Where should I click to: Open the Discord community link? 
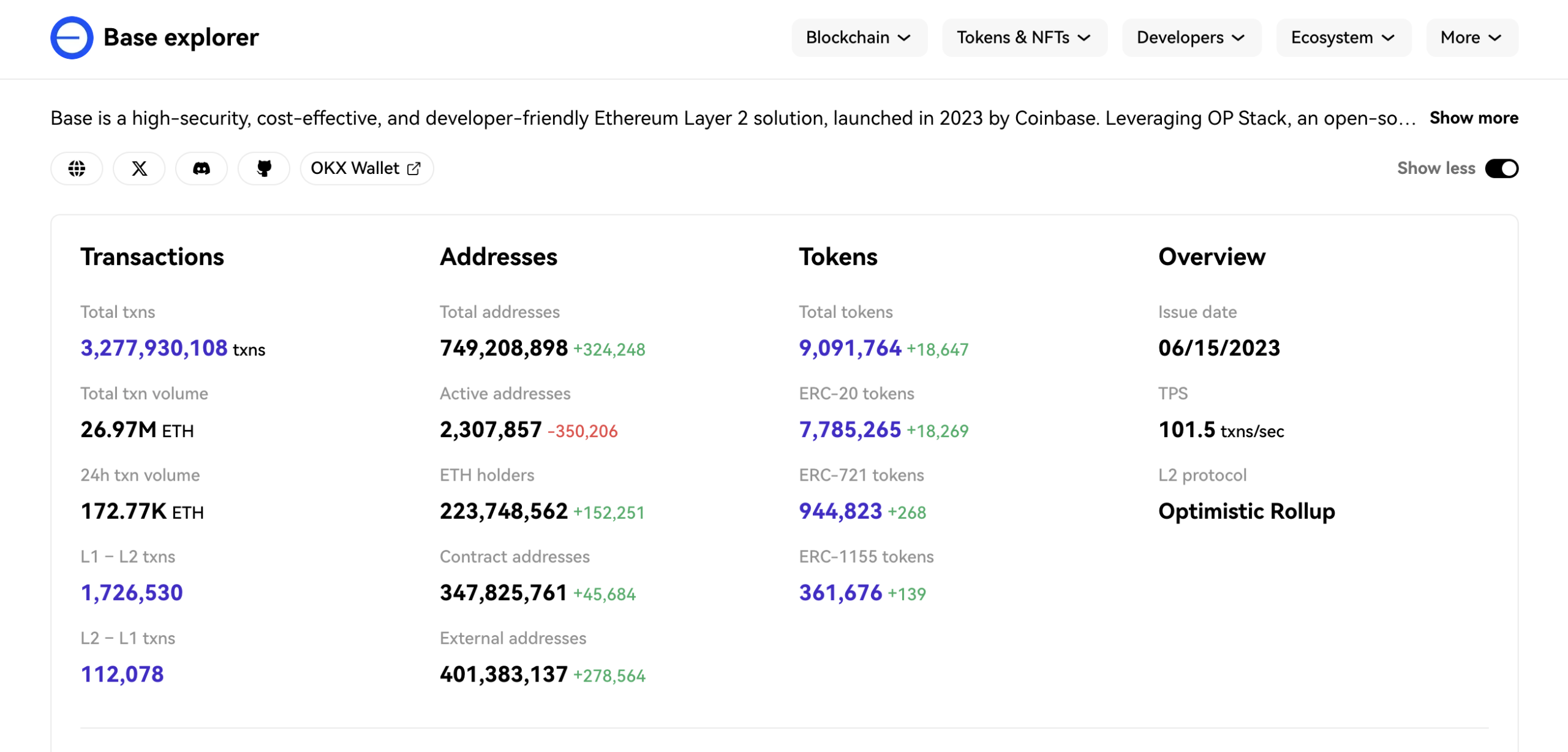(202, 168)
